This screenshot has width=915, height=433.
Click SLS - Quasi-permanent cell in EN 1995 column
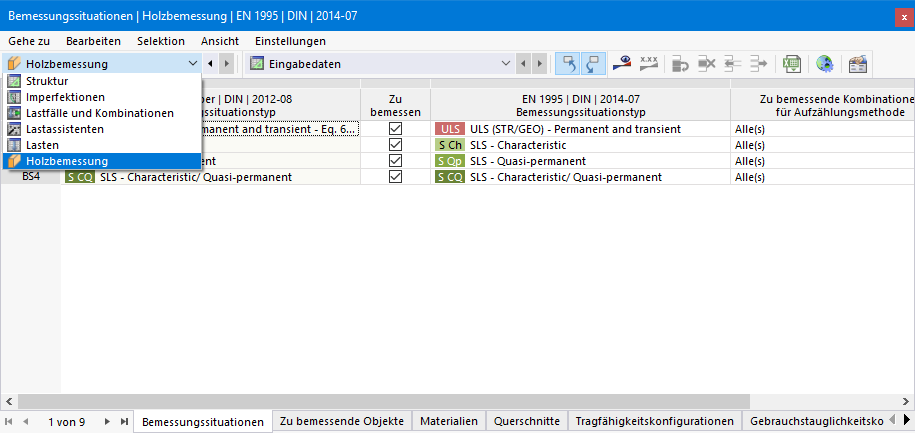click(581, 161)
